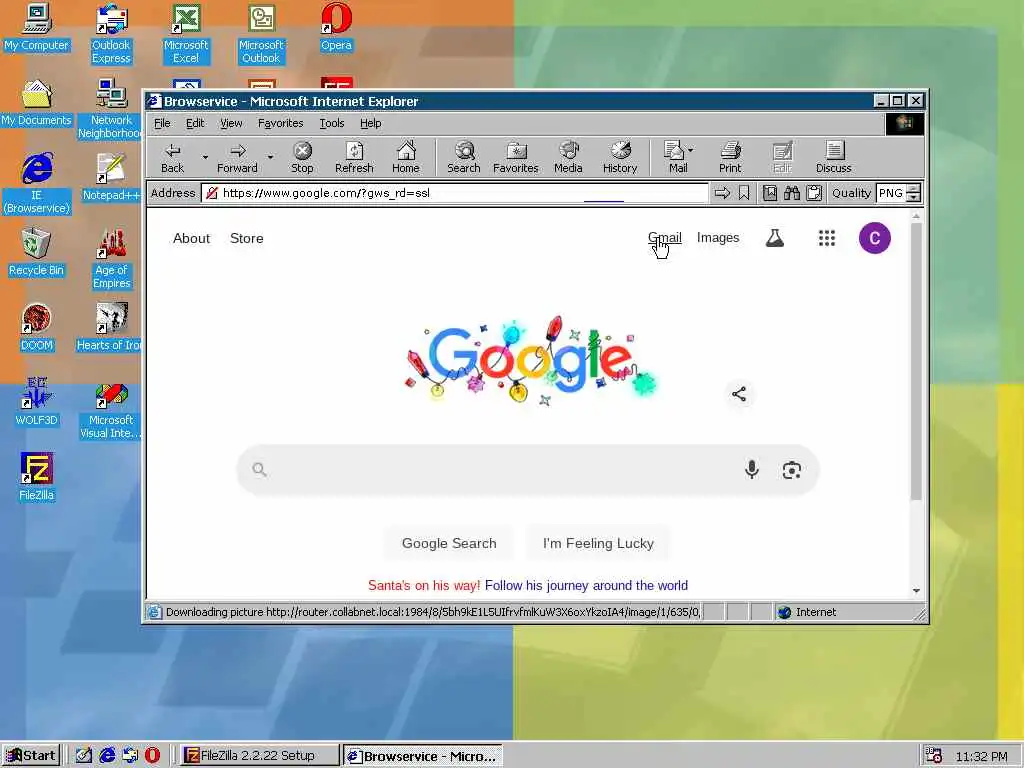Click the Forward toolbar button

pos(237,158)
